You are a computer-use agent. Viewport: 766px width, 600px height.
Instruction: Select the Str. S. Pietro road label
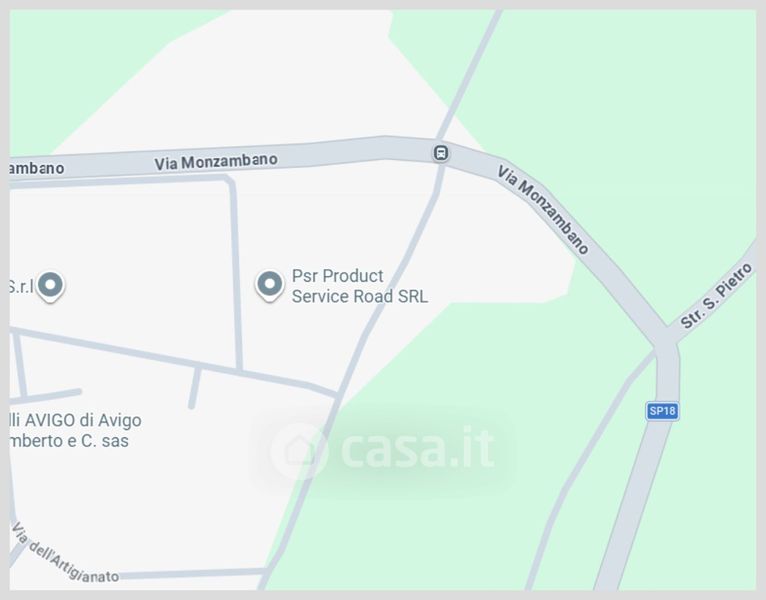pos(716,296)
